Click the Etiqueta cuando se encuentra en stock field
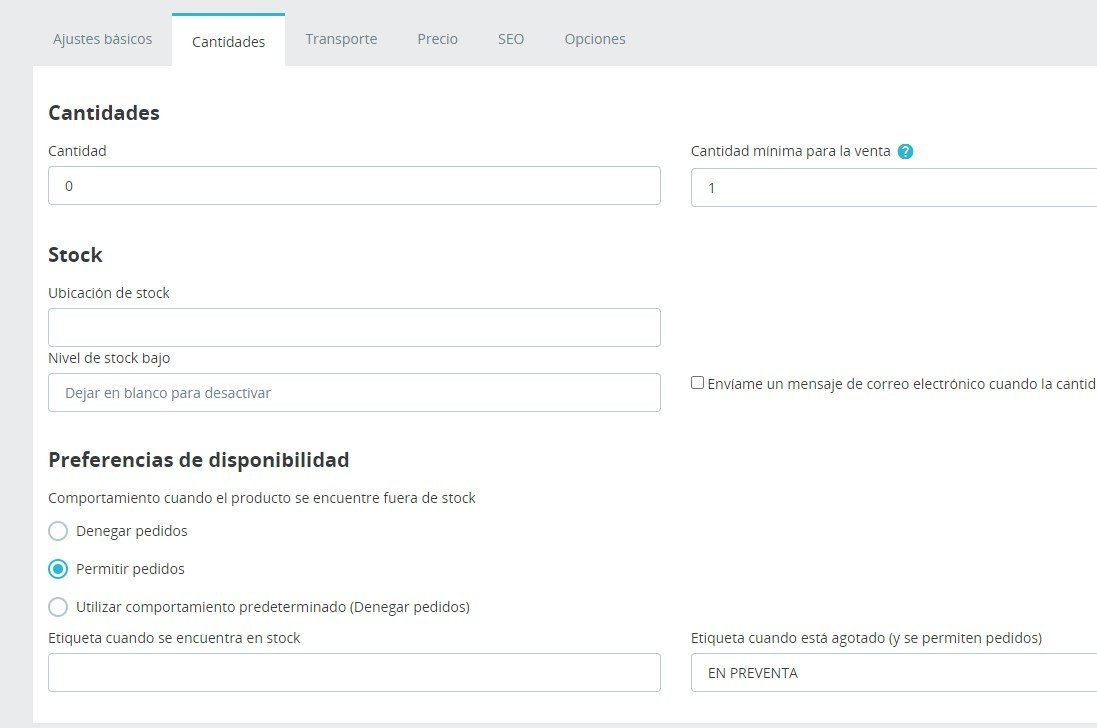1097x728 pixels. coord(354,672)
